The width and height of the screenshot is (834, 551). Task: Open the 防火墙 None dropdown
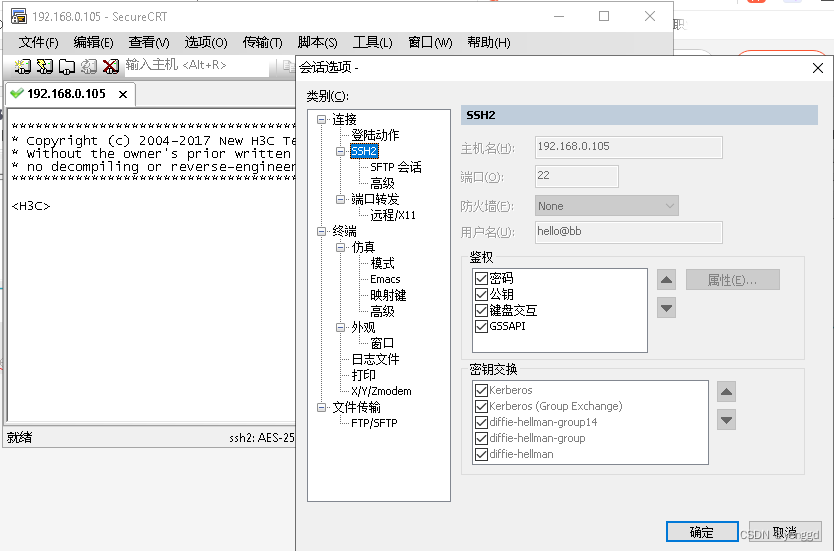pos(607,206)
